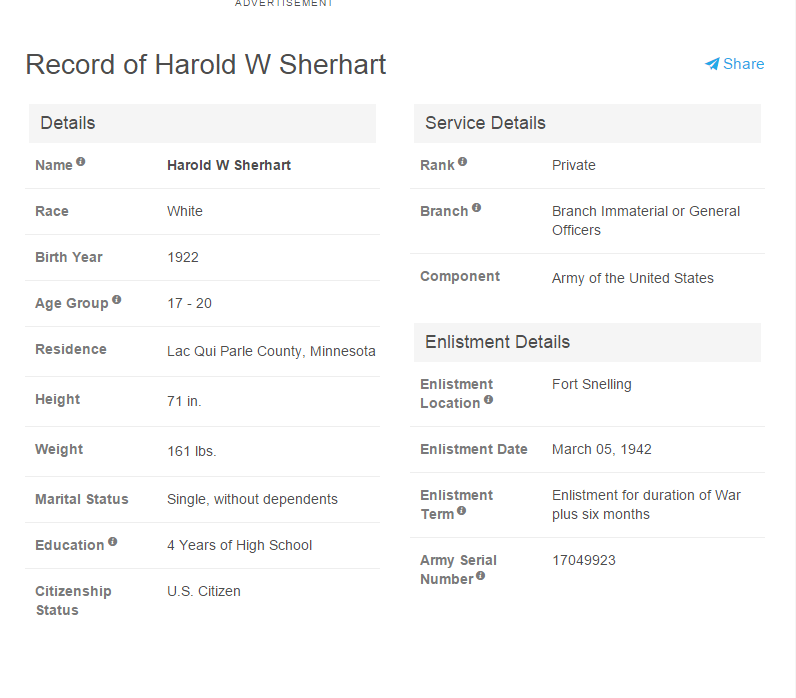
Task: Select the Service Details section header
Action: click(x=485, y=123)
